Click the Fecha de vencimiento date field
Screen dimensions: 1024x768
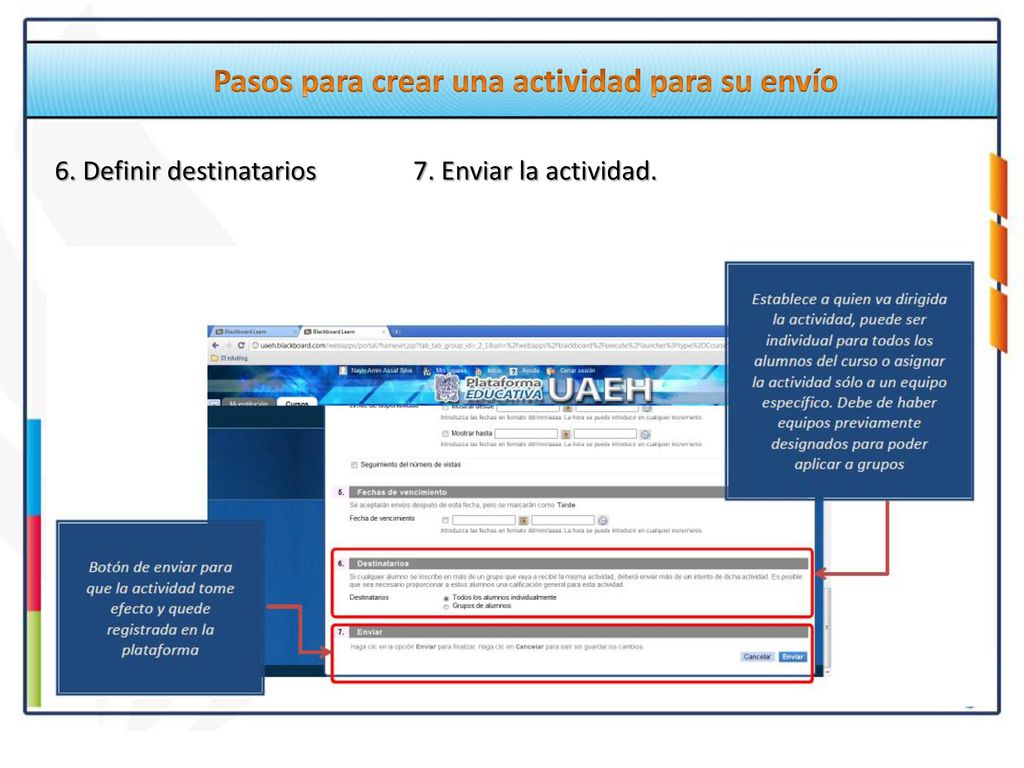click(x=484, y=520)
